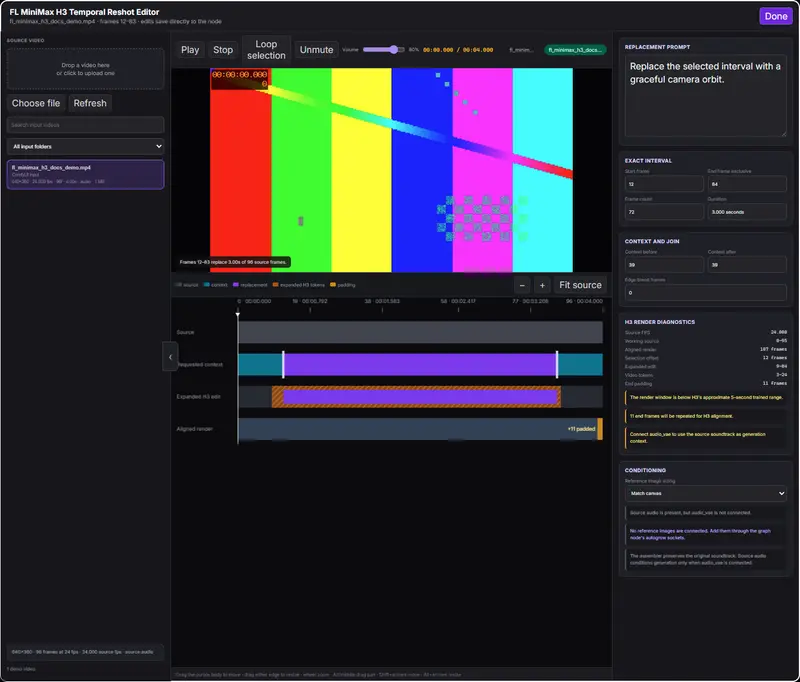
Task: Click '11 end frames will be repeated' warning
Action: point(706,416)
